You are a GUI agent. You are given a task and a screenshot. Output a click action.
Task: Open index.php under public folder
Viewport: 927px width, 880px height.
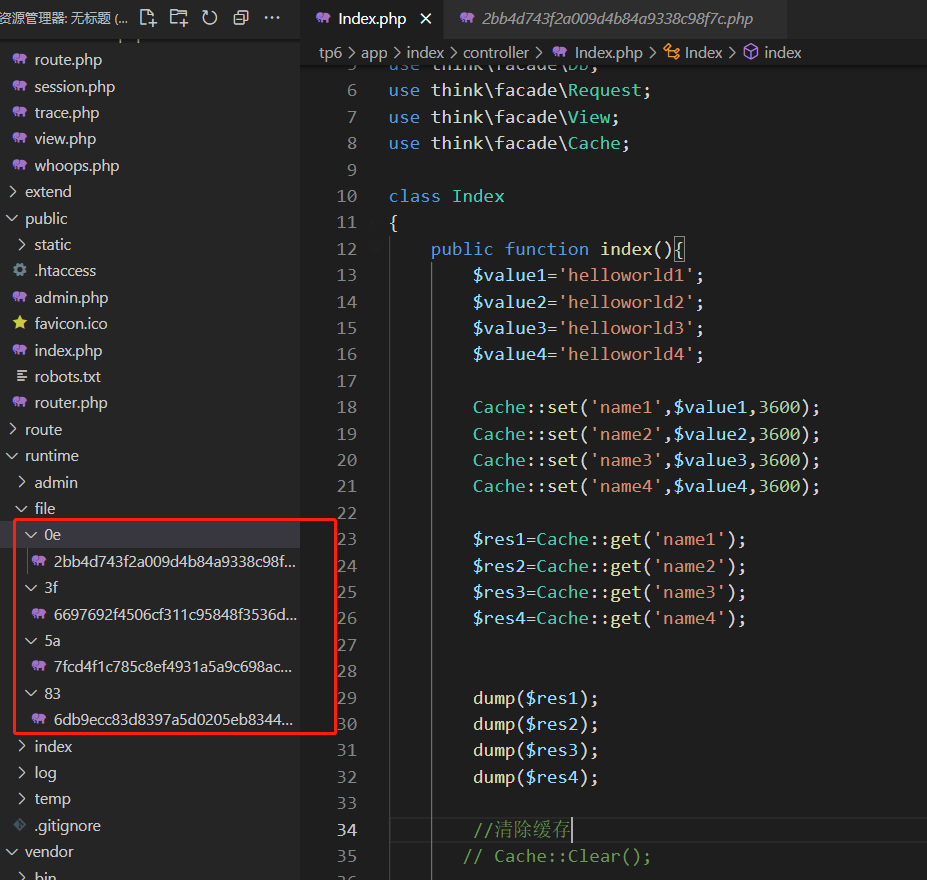tap(68, 350)
